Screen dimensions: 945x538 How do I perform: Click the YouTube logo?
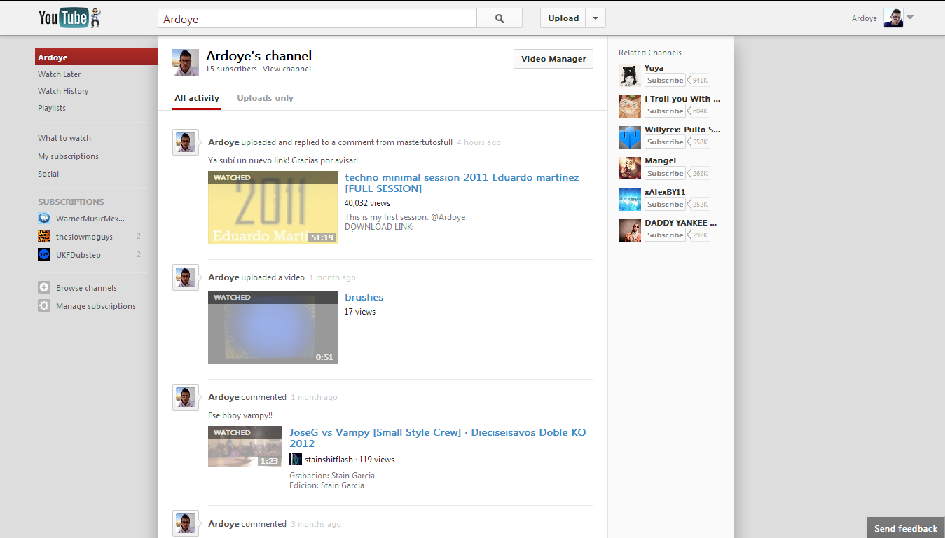69,17
